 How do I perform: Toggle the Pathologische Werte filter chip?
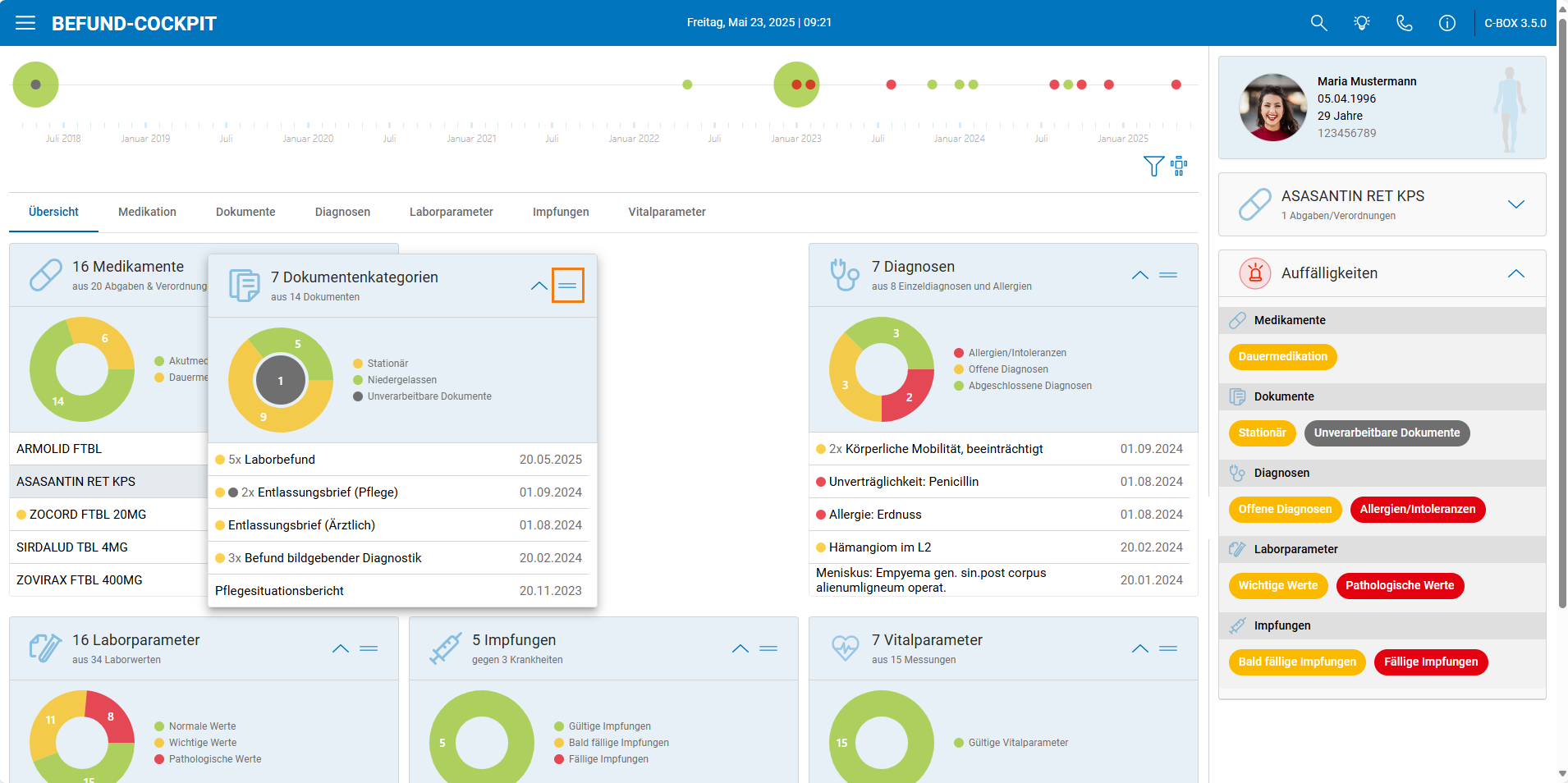(x=1399, y=586)
